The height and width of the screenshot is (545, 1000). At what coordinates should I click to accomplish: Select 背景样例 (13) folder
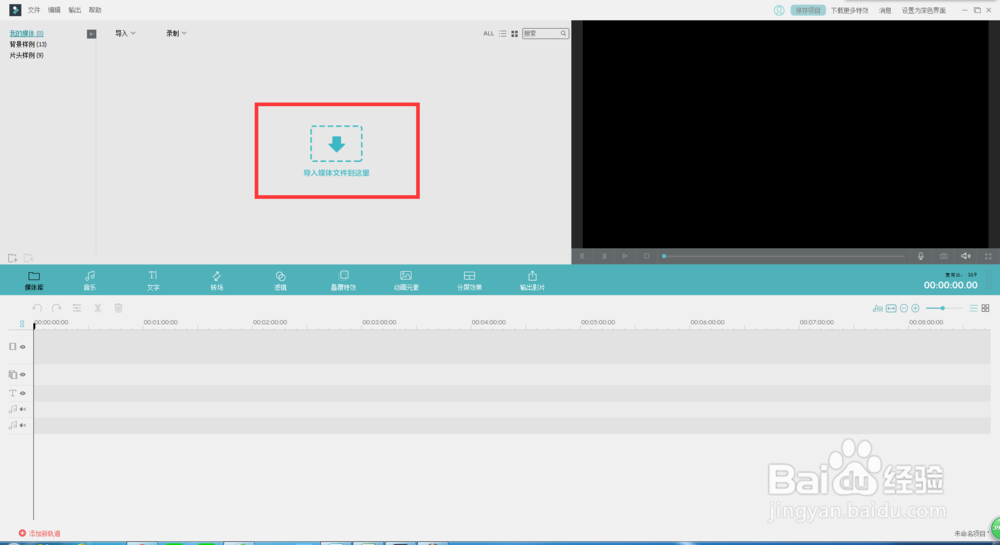click(27, 44)
